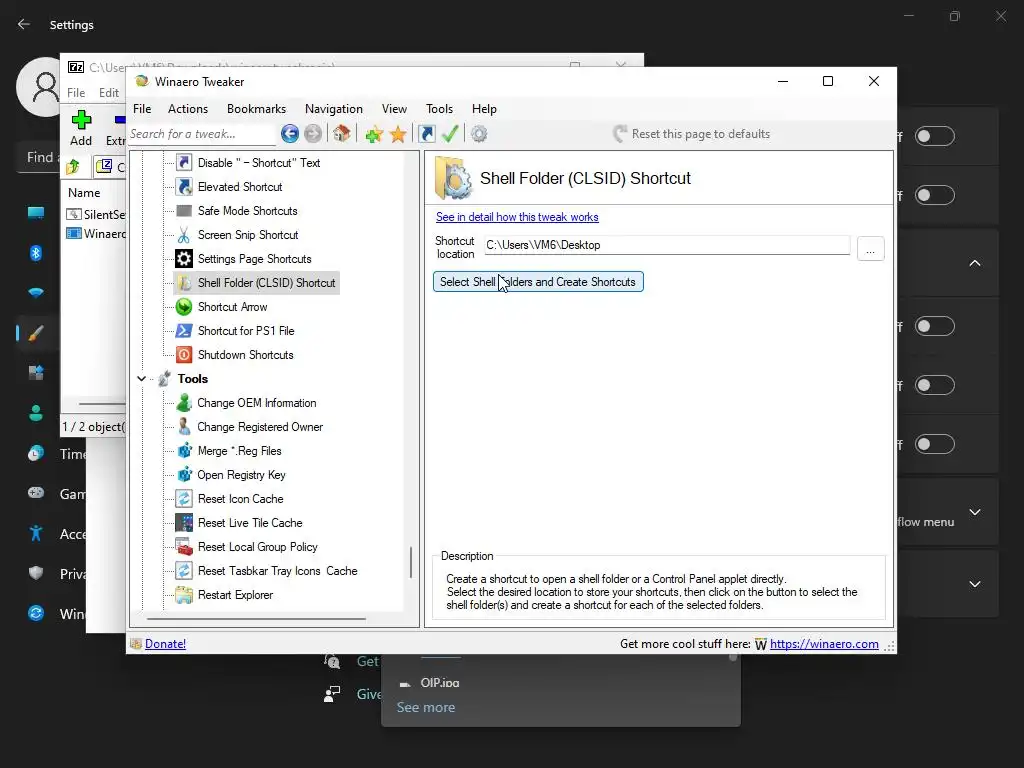Select Elevated Shortcut tree entry

click(x=240, y=187)
